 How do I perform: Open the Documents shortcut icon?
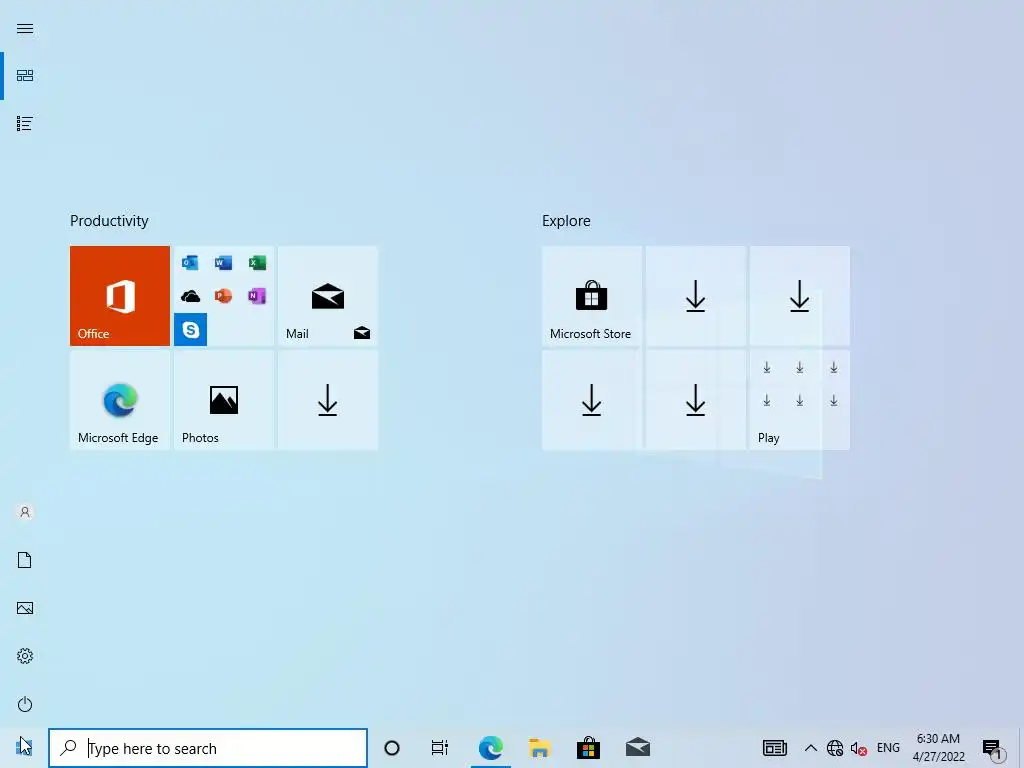tap(25, 560)
